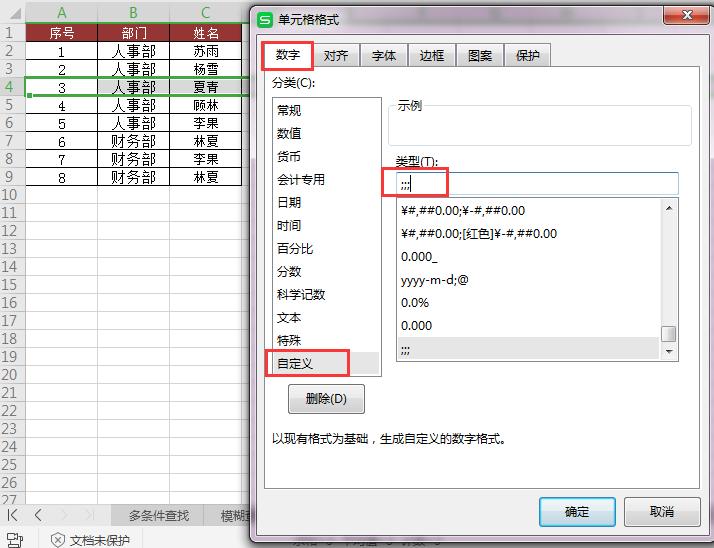Click the 确定 button
The width and height of the screenshot is (714, 548).
tap(577, 512)
